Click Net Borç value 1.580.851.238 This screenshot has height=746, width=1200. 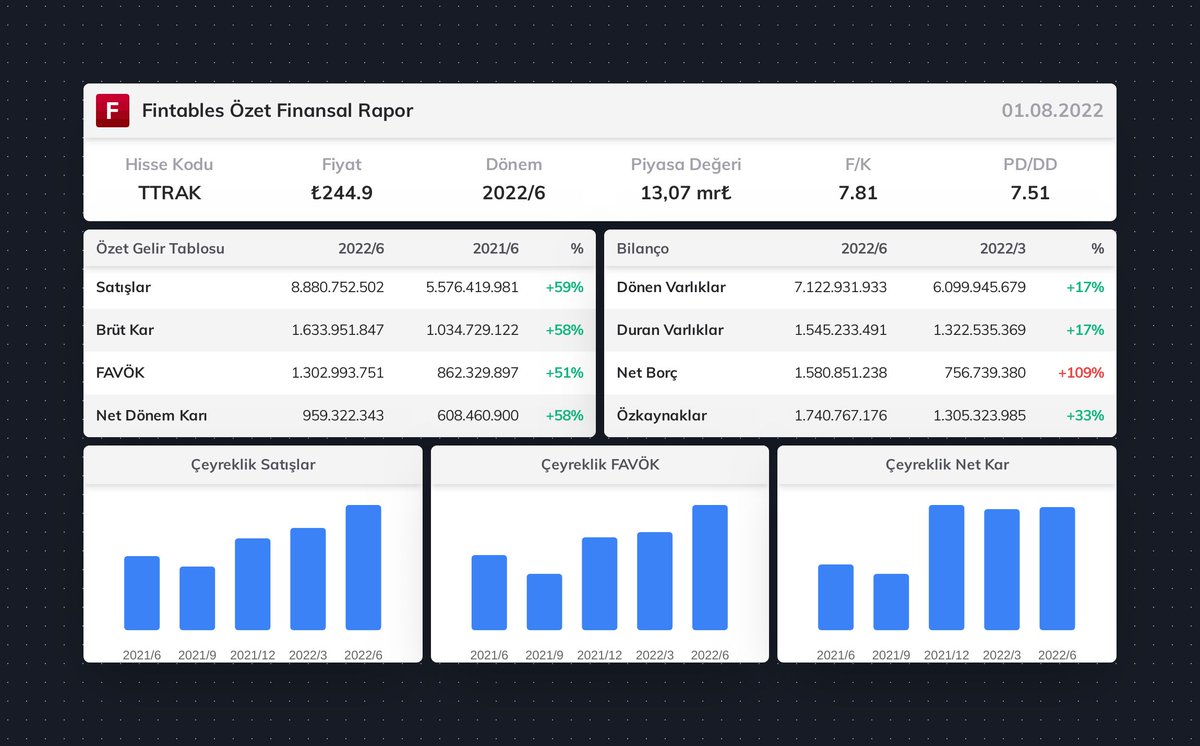pyautogui.click(x=840, y=373)
